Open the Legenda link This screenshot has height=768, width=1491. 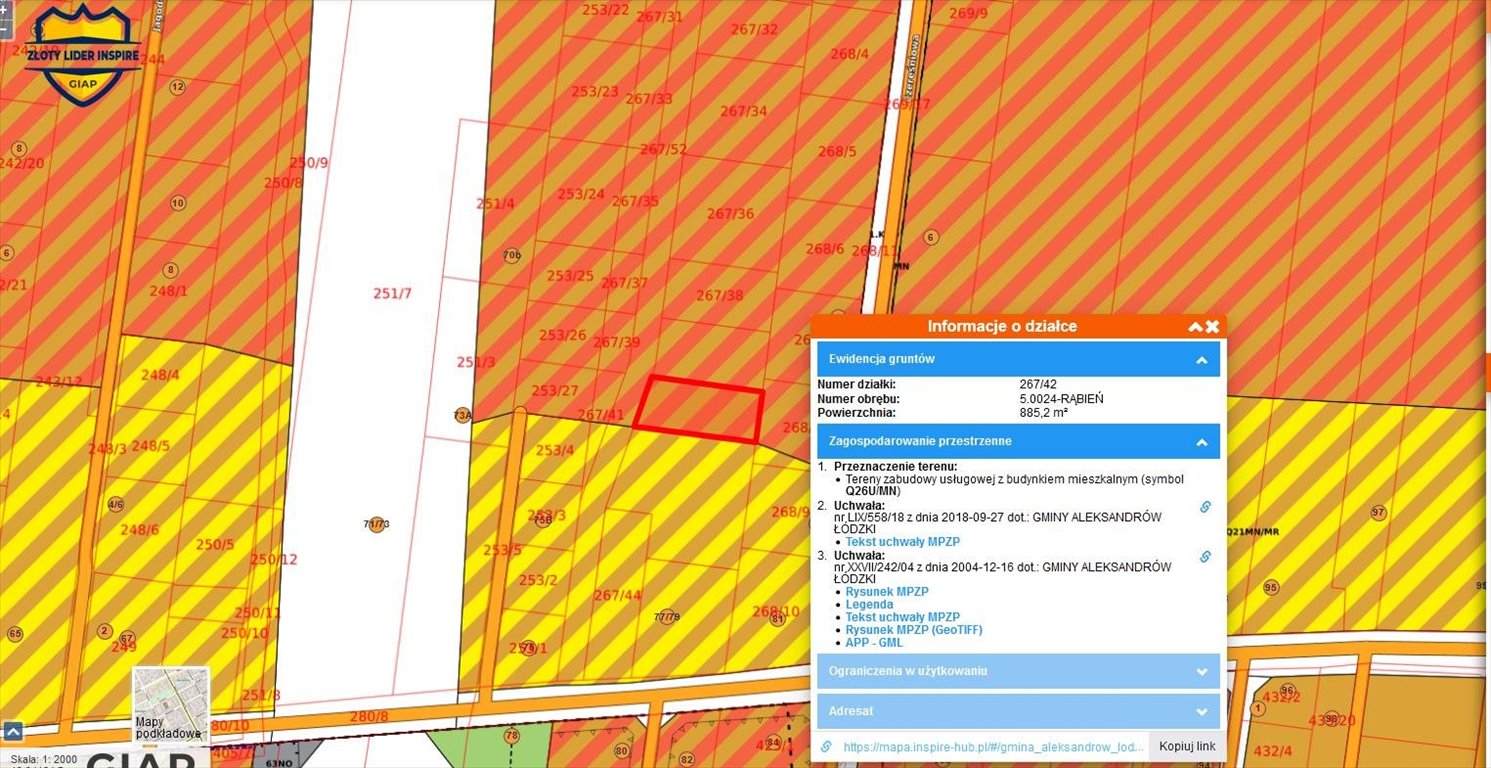click(x=869, y=605)
